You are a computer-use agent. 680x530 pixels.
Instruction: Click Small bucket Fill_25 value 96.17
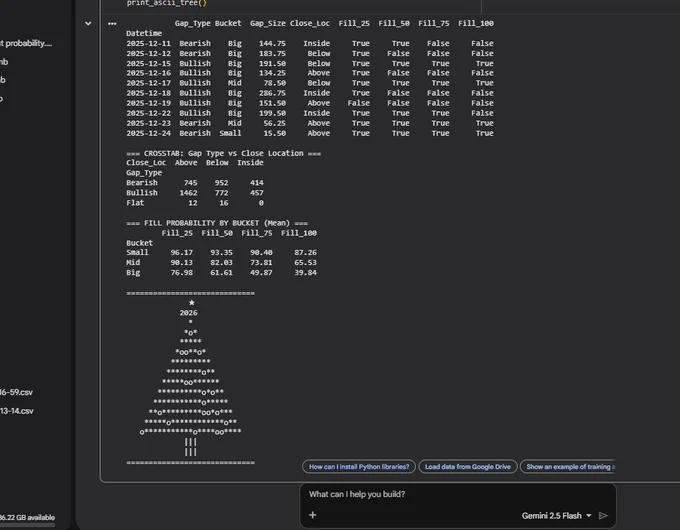point(181,252)
